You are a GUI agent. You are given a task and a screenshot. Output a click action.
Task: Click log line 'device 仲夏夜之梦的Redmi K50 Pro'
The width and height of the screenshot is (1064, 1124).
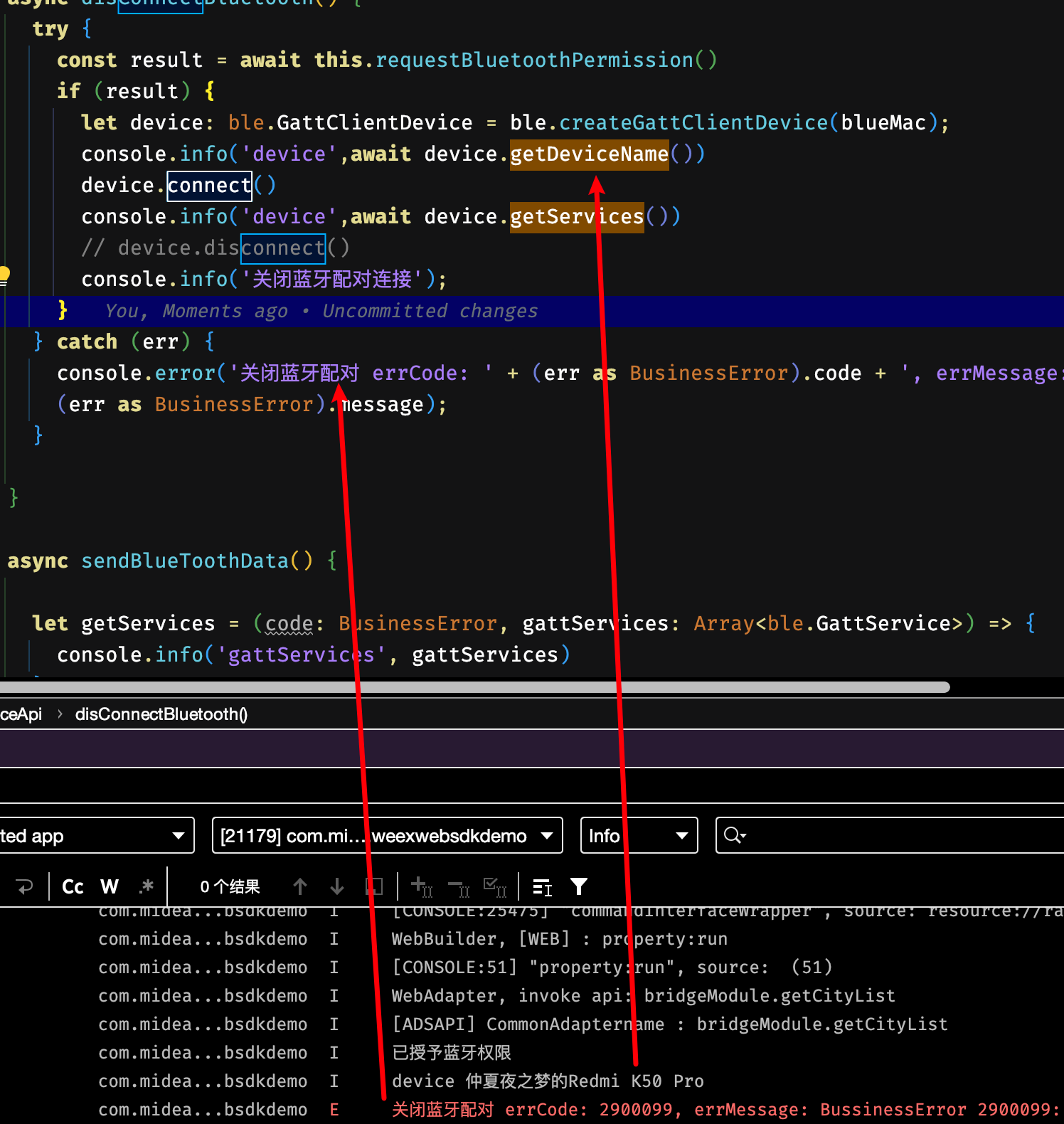point(548,1081)
